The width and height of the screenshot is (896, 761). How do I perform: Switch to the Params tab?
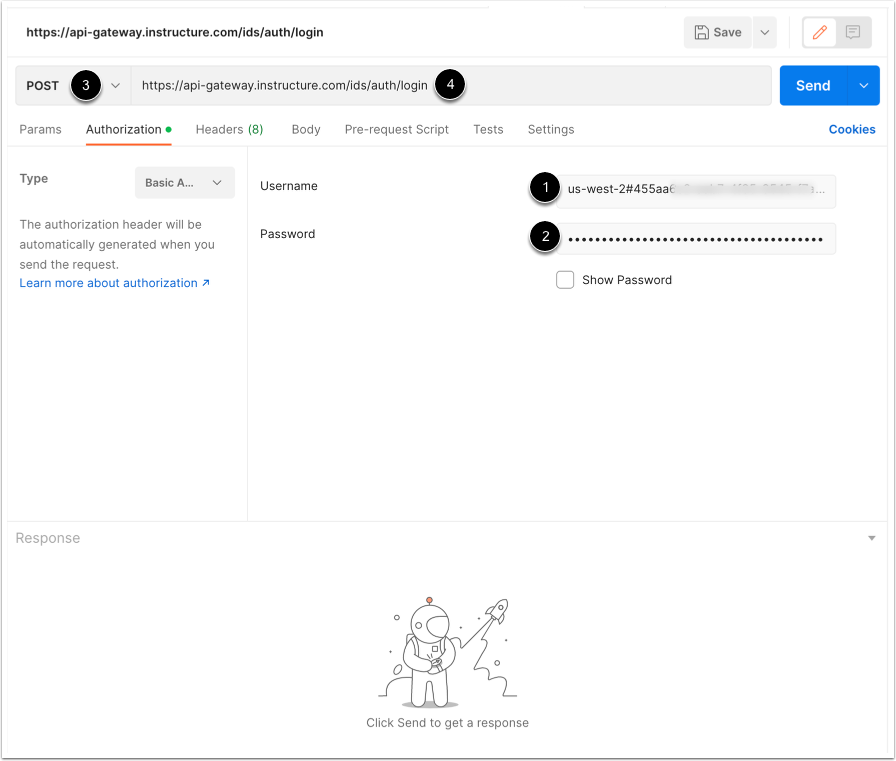(40, 129)
